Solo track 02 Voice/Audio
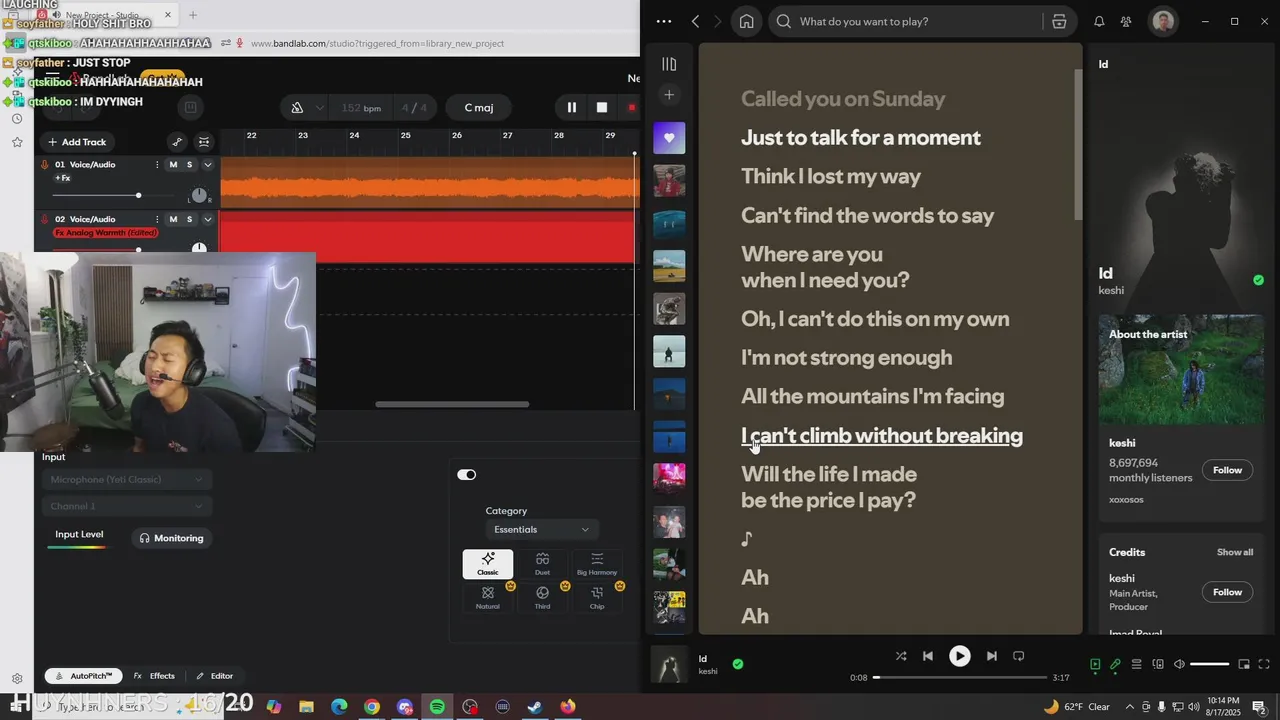Screen dimensions: 1280x720 pyautogui.click(x=189, y=219)
